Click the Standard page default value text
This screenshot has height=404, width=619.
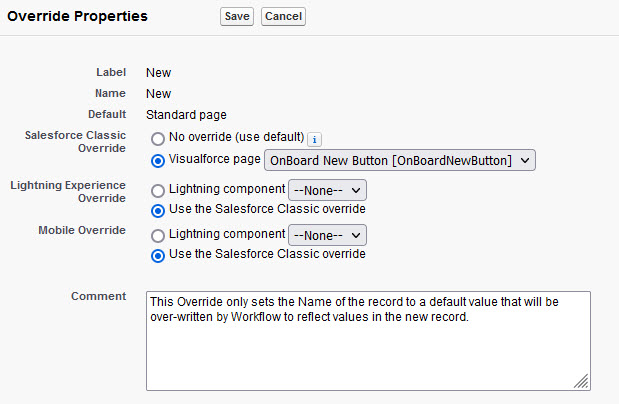(x=186, y=115)
